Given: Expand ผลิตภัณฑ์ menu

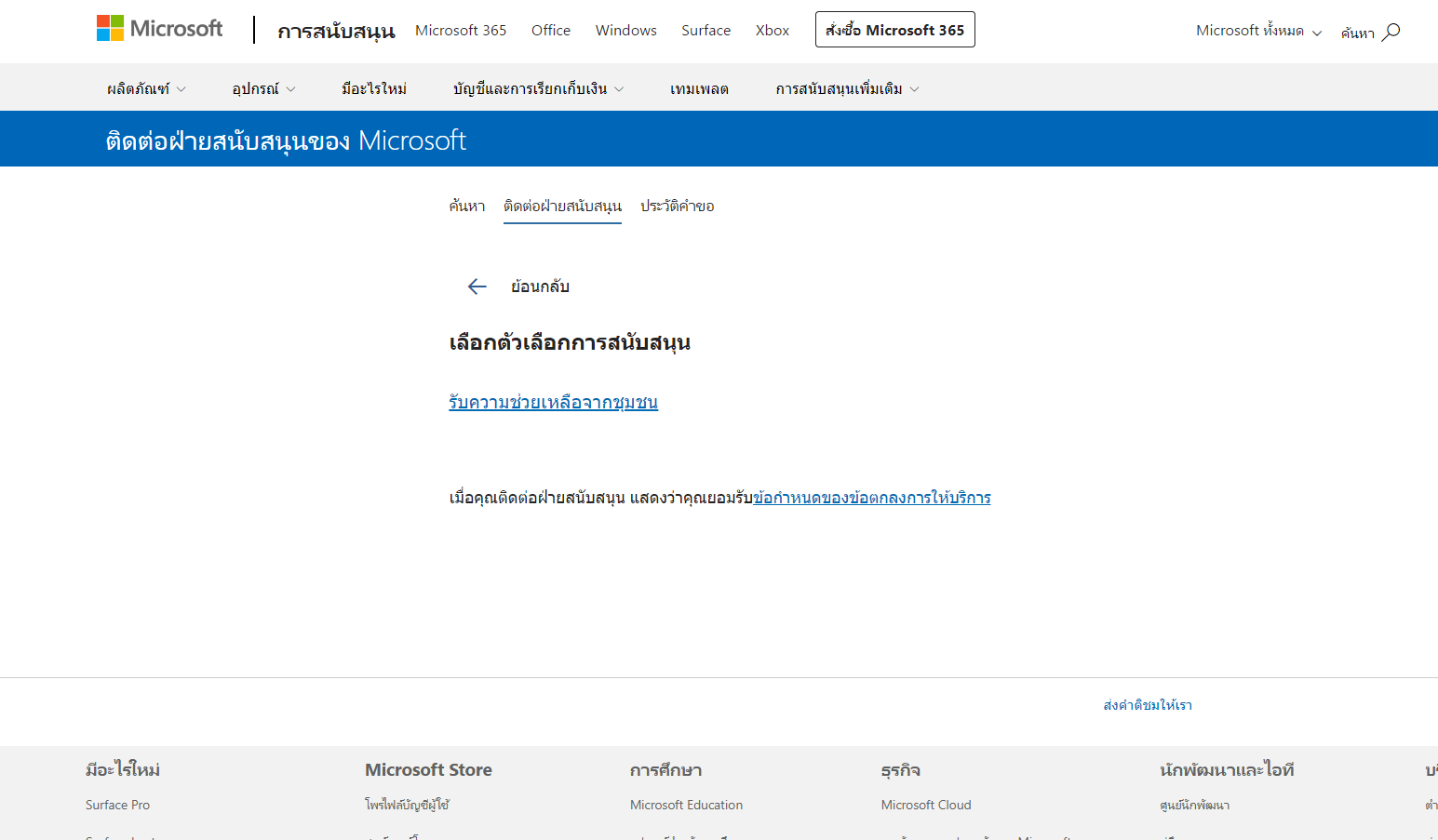Looking at the screenshot, I should tap(146, 88).
